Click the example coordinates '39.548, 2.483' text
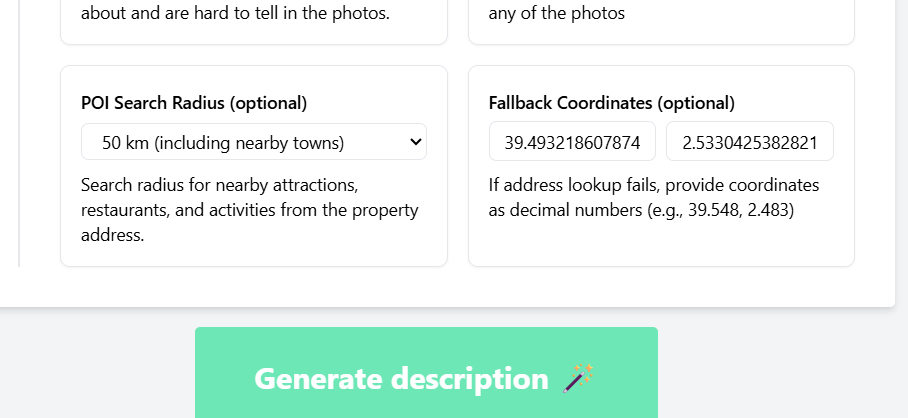 point(740,210)
